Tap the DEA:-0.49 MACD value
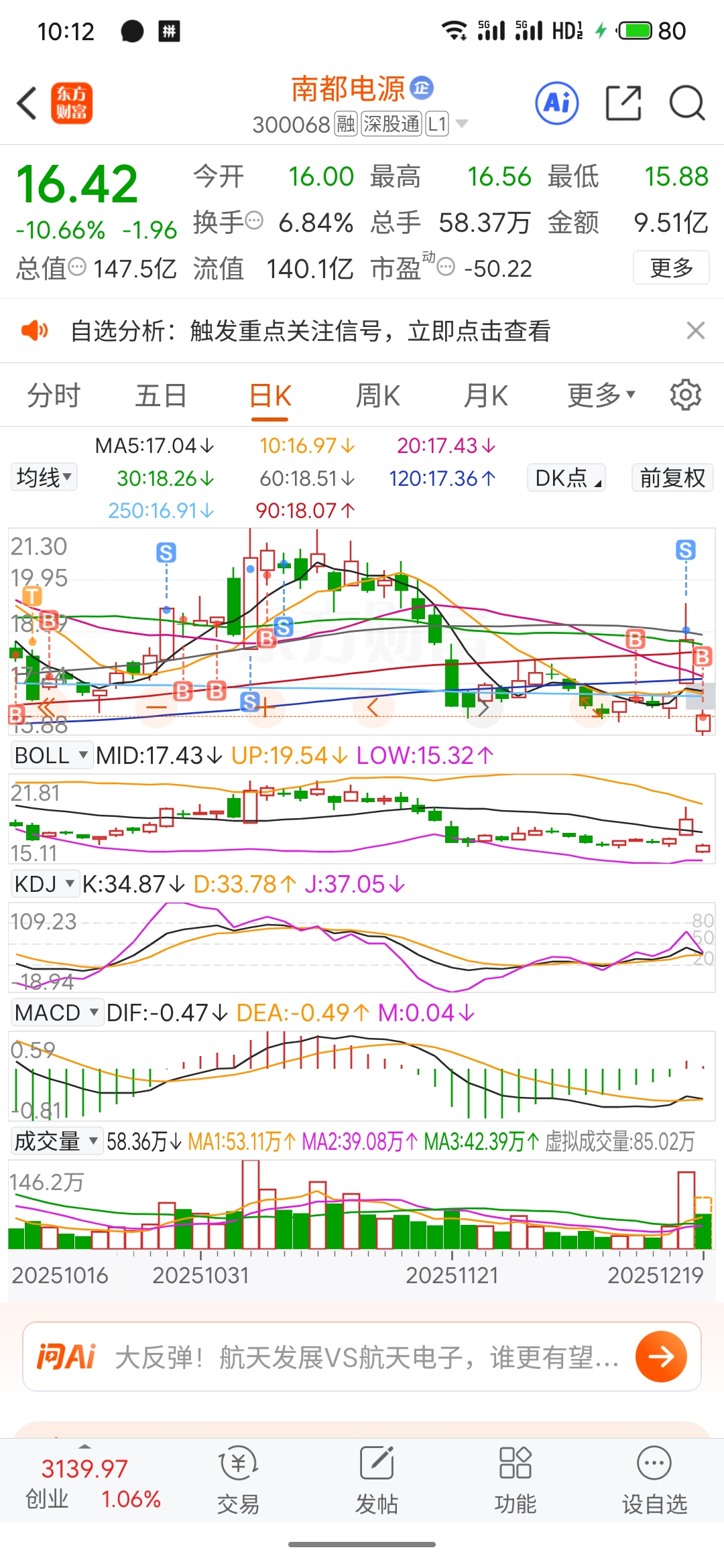The image size is (724, 1568). (x=303, y=1012)
